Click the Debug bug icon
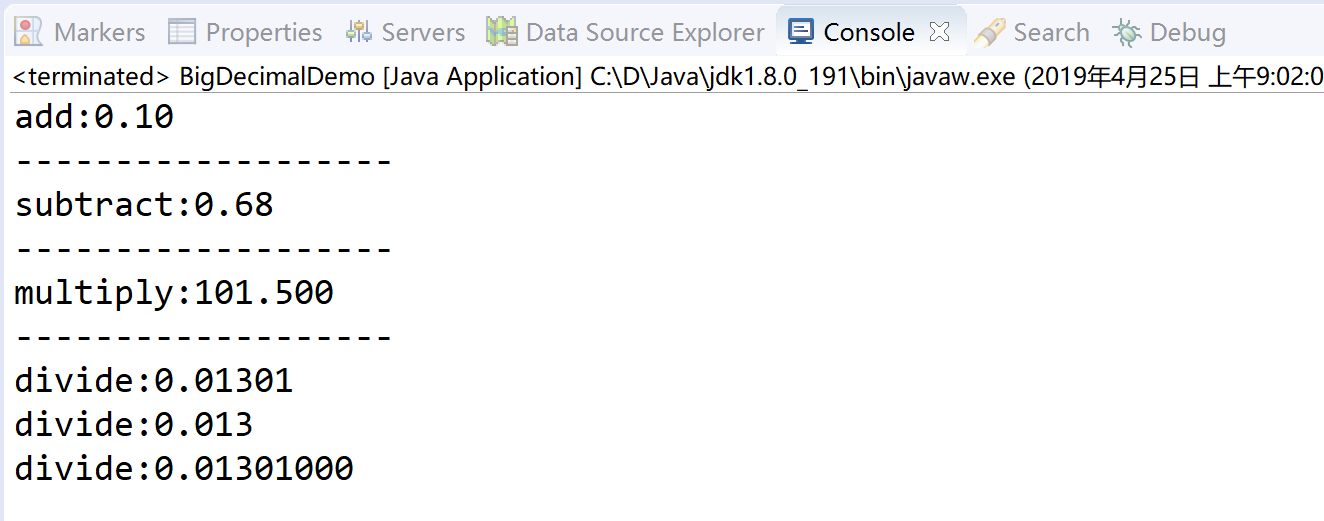The height and width of the screenshot is (521, 1324). 1127,32
